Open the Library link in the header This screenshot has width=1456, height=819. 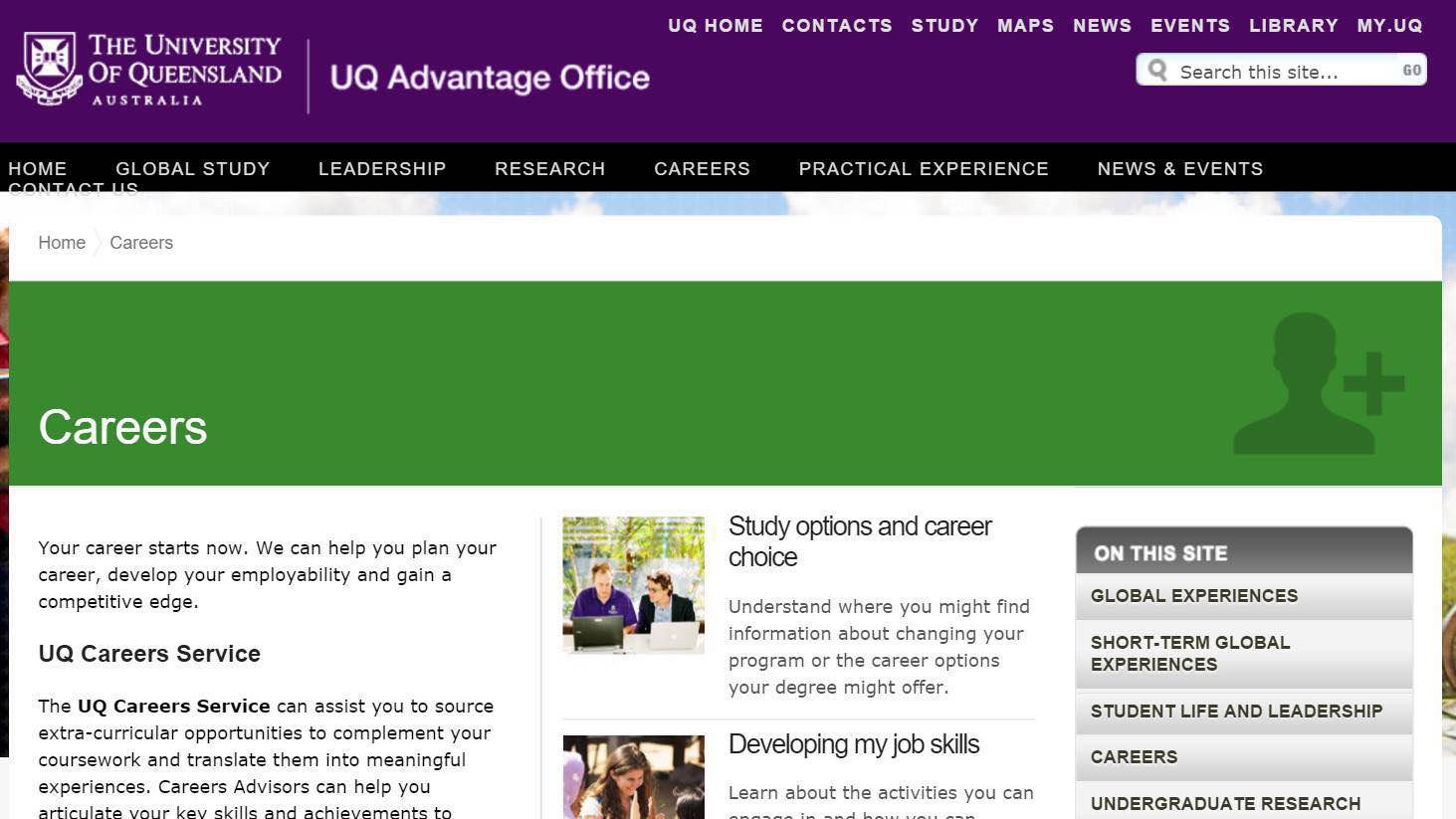coord(1293,26)
